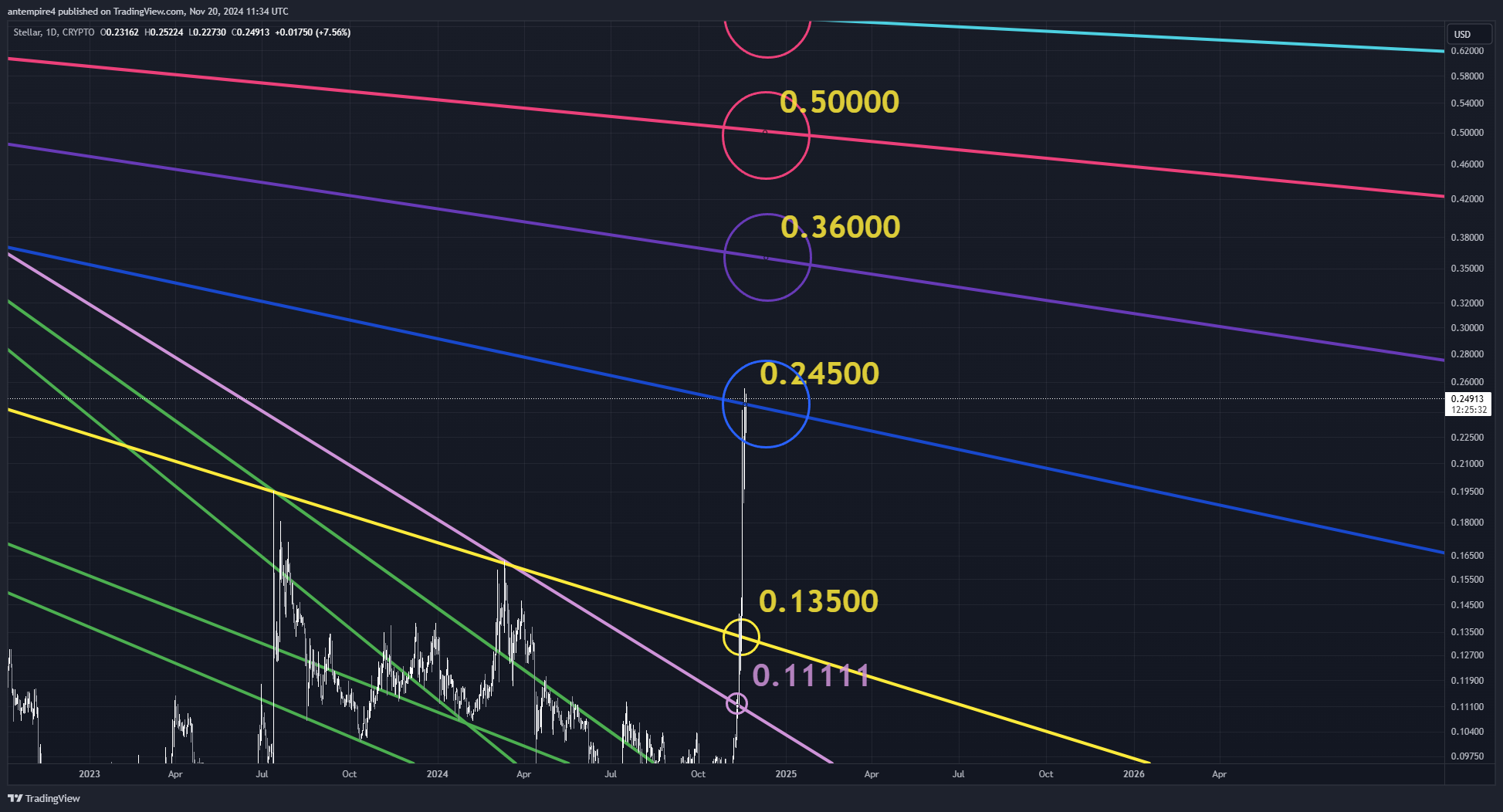
Task: Click the close price C0.24913 in header
Action: click(x=251, y=32)
